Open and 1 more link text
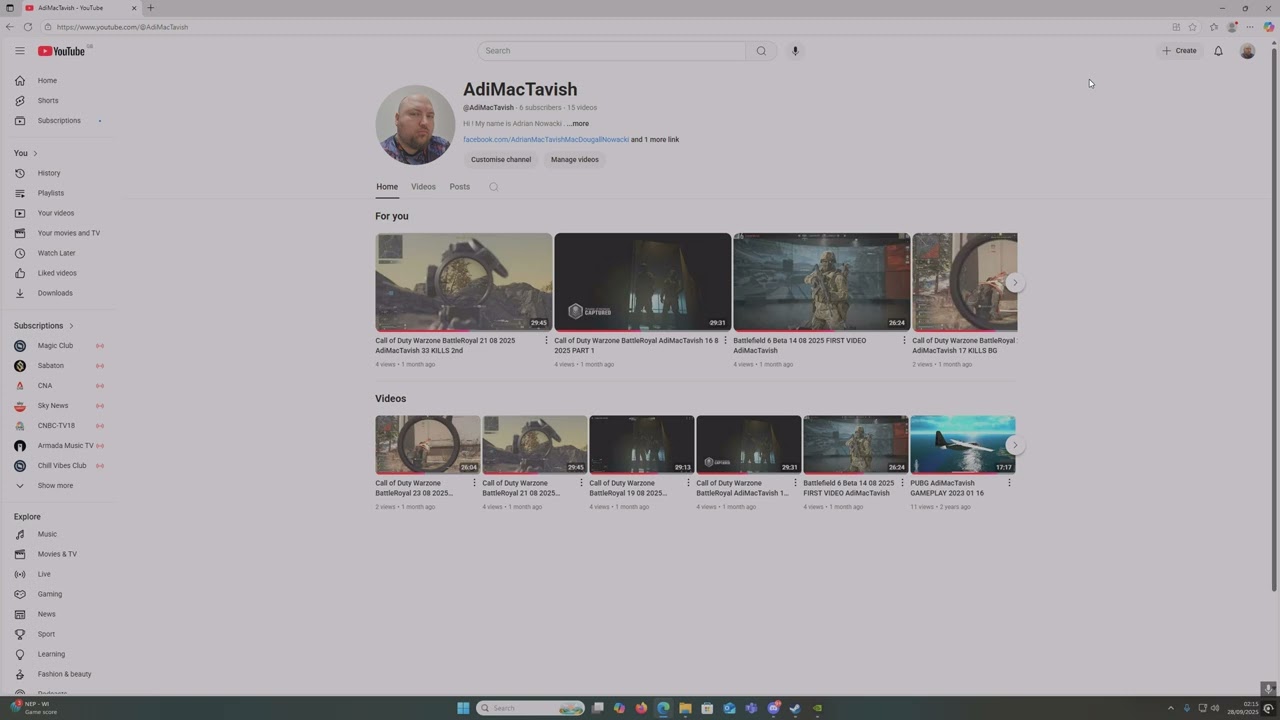Screen dimensions: 1280x720 point(655,140)
